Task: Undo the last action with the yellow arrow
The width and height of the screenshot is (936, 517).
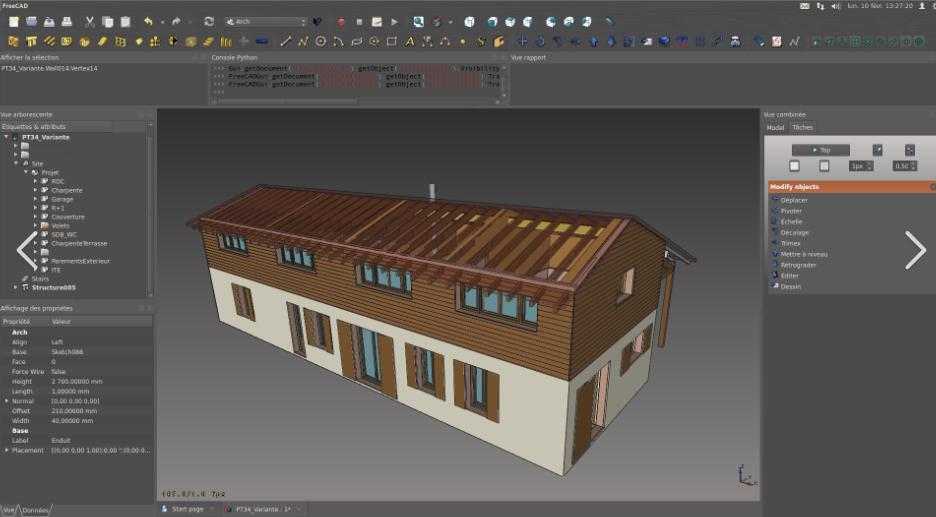Action: pos(148,22)
